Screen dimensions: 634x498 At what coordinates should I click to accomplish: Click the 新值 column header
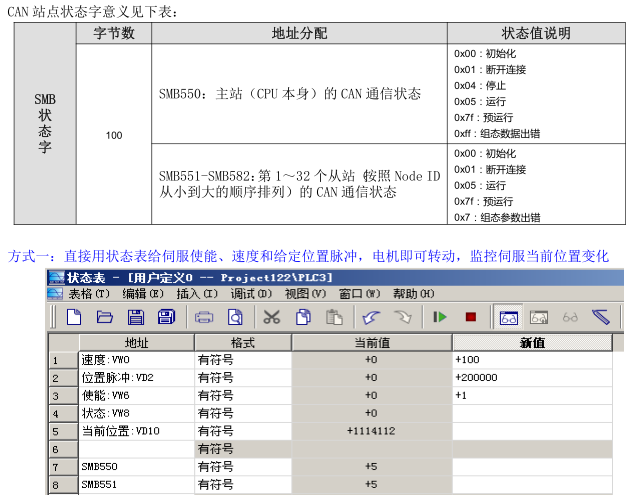533,343
